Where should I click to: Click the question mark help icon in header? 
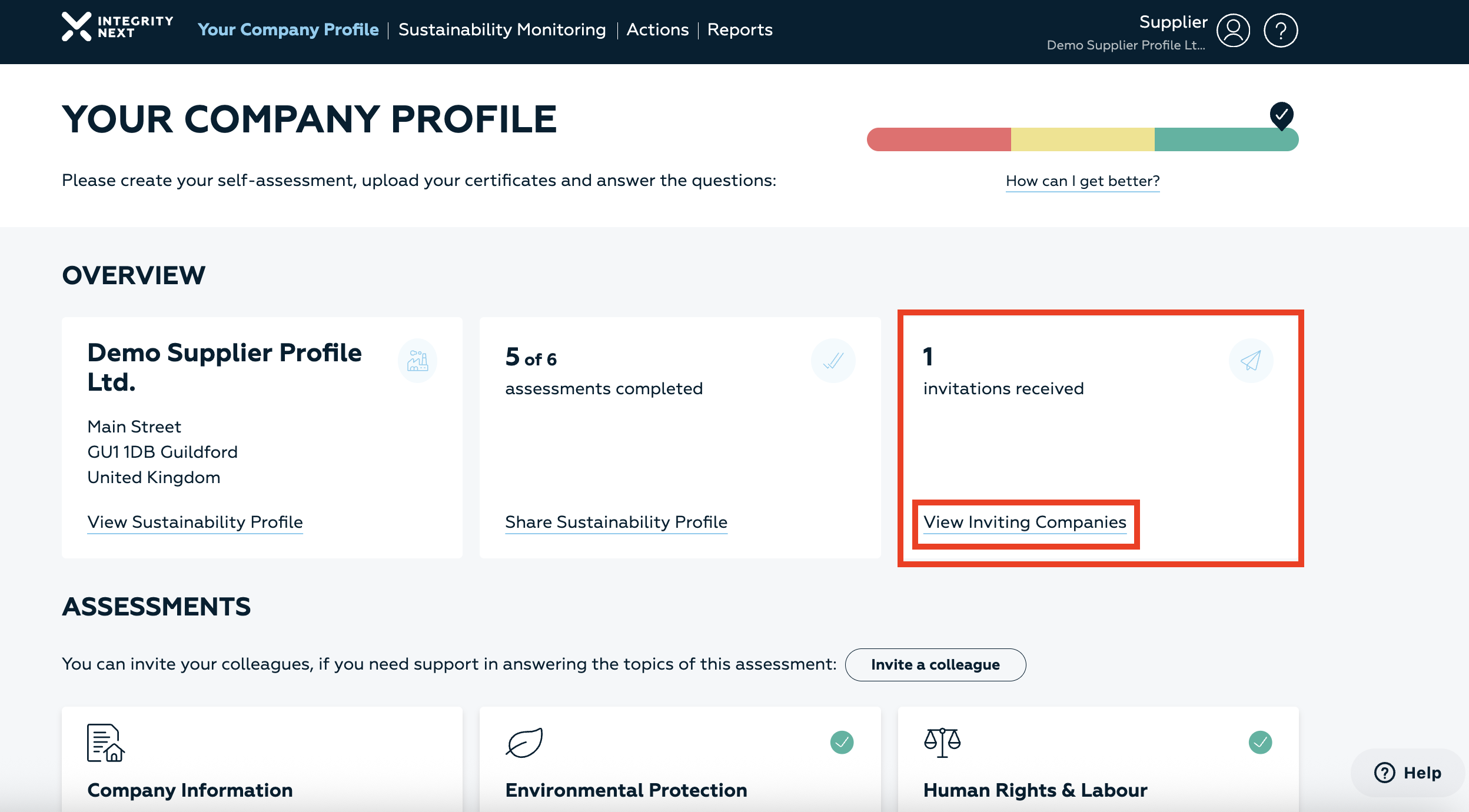pos(1280,30)
